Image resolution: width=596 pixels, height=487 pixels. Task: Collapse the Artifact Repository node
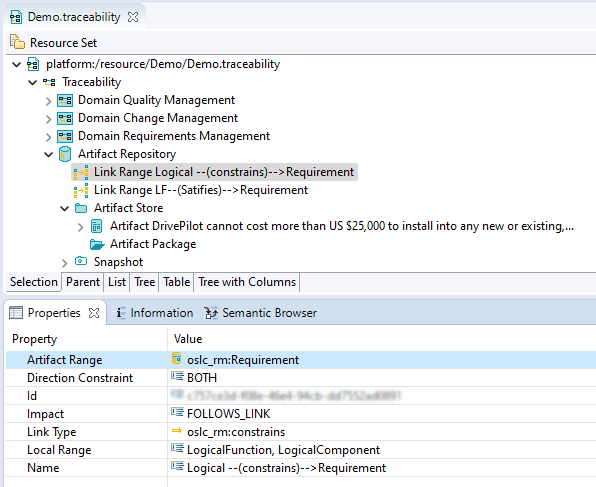click(48, 154)
